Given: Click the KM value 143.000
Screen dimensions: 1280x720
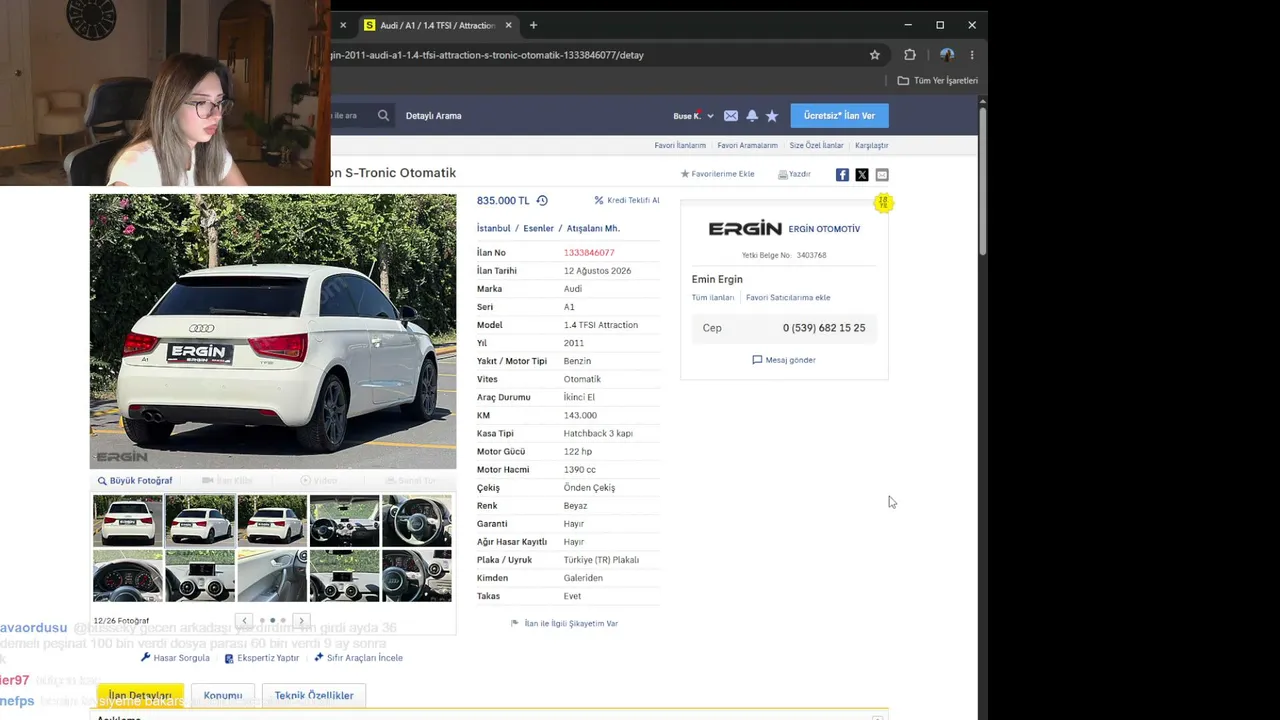Looking at the screenshot, I should [x=580, y=415].
